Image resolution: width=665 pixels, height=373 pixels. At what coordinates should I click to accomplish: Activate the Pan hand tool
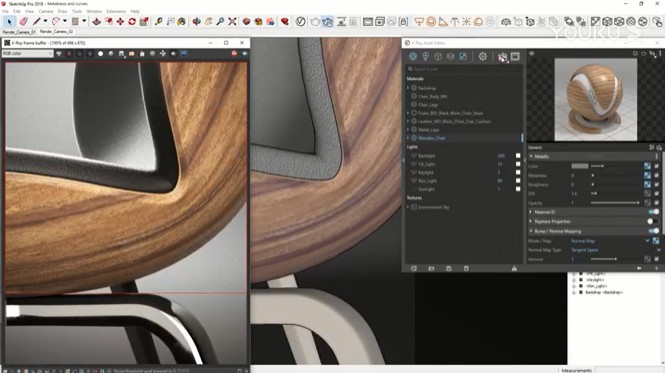(x=208, y=21)
